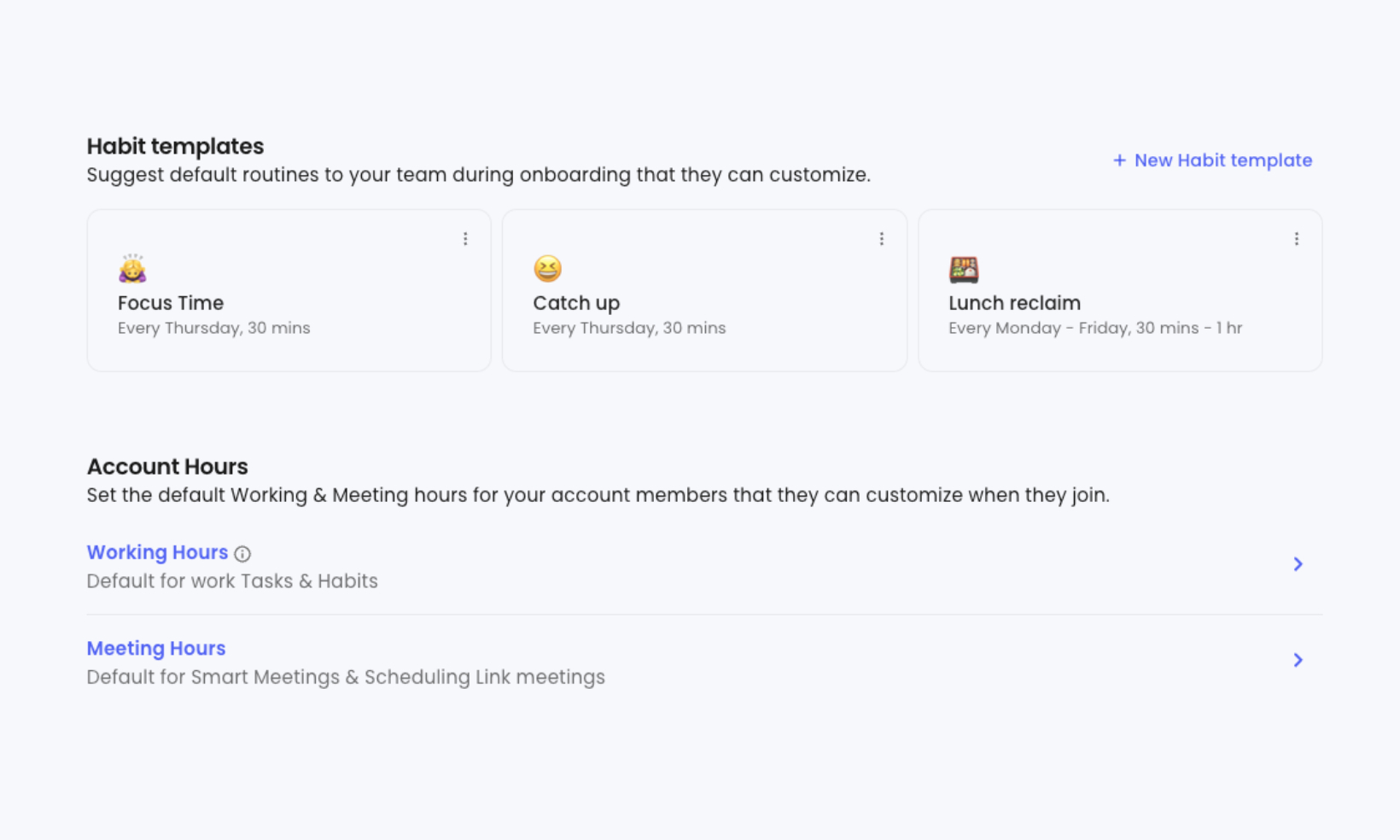Open the Focus Time card's three-dot menu

(465, 239)
